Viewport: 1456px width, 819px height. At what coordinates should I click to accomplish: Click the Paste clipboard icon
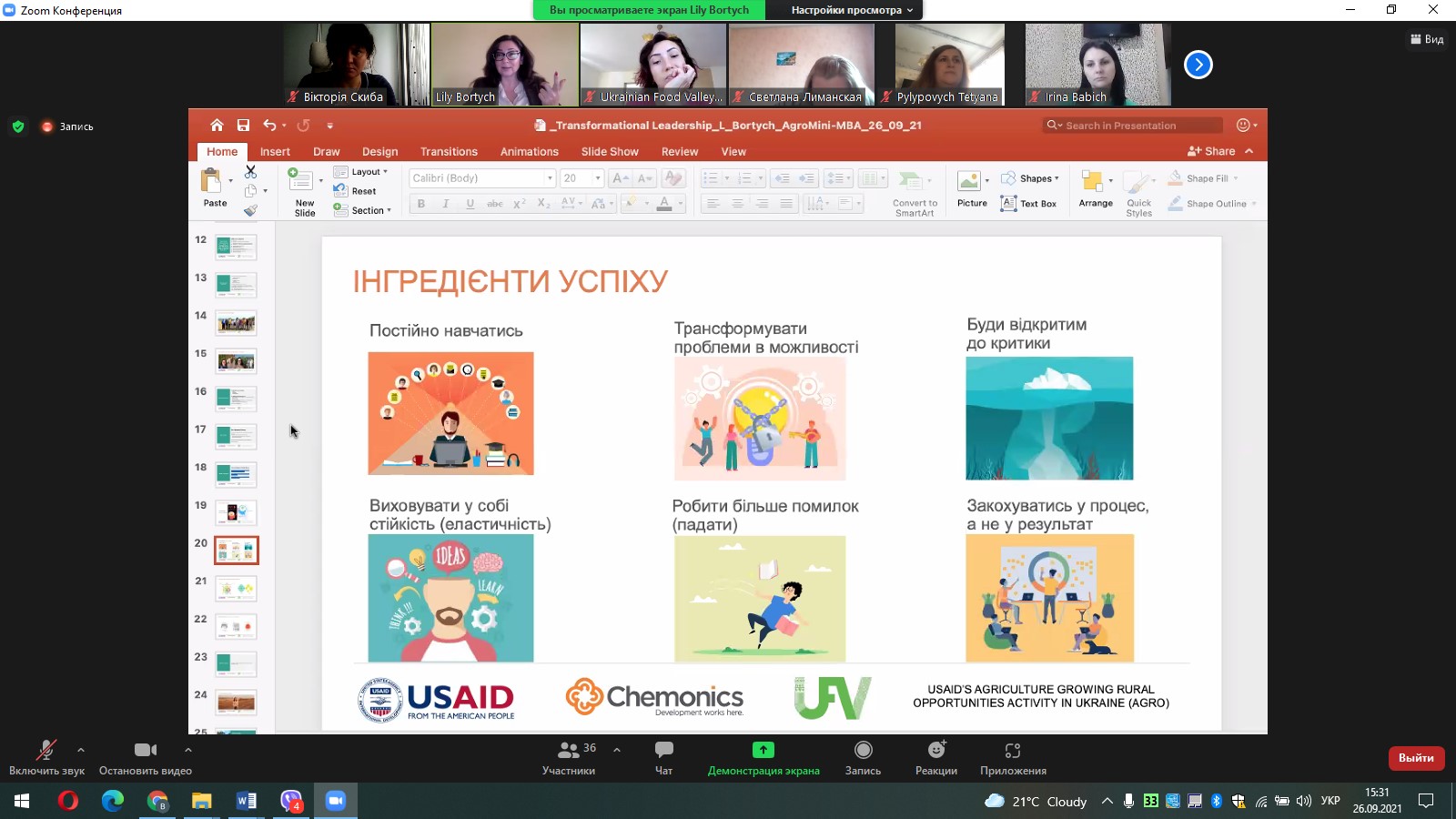(x=211, y=181)
